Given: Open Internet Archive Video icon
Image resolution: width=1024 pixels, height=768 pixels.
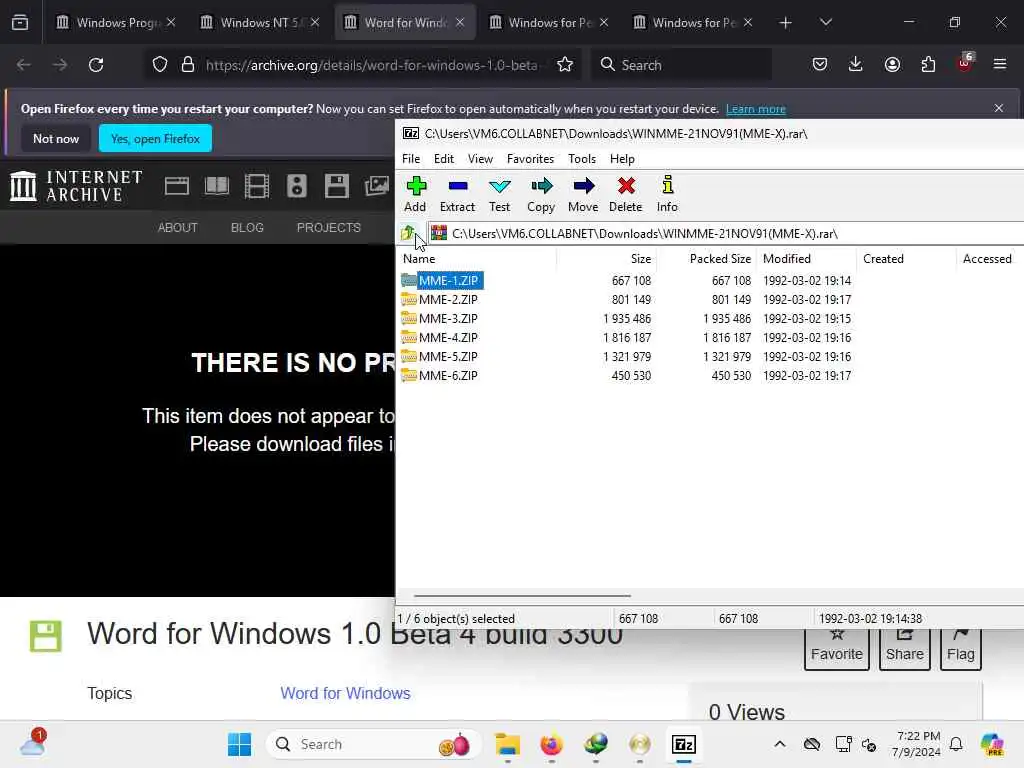Looking at the screenshot, I should 257,186.
